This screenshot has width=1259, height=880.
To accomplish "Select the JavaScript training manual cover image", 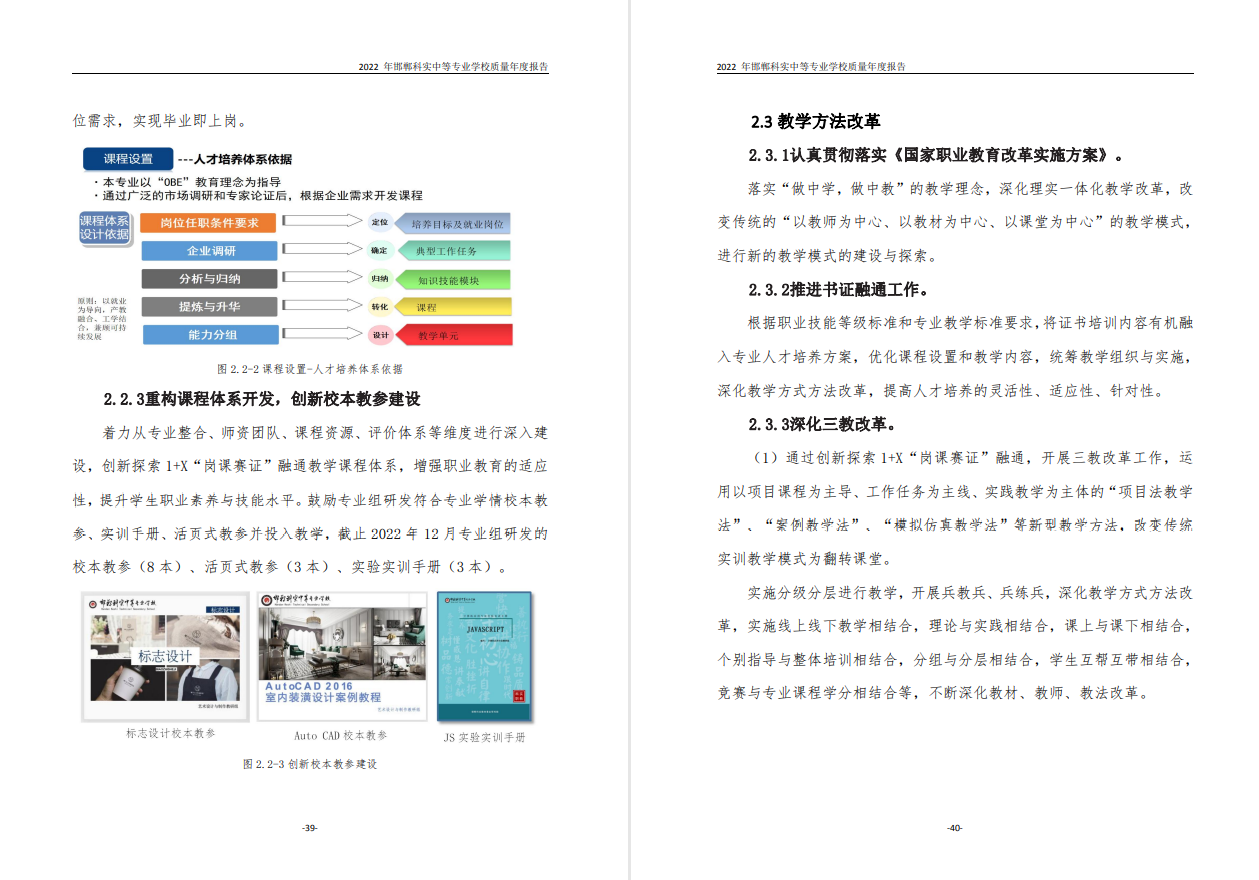I will coord(484,656).
